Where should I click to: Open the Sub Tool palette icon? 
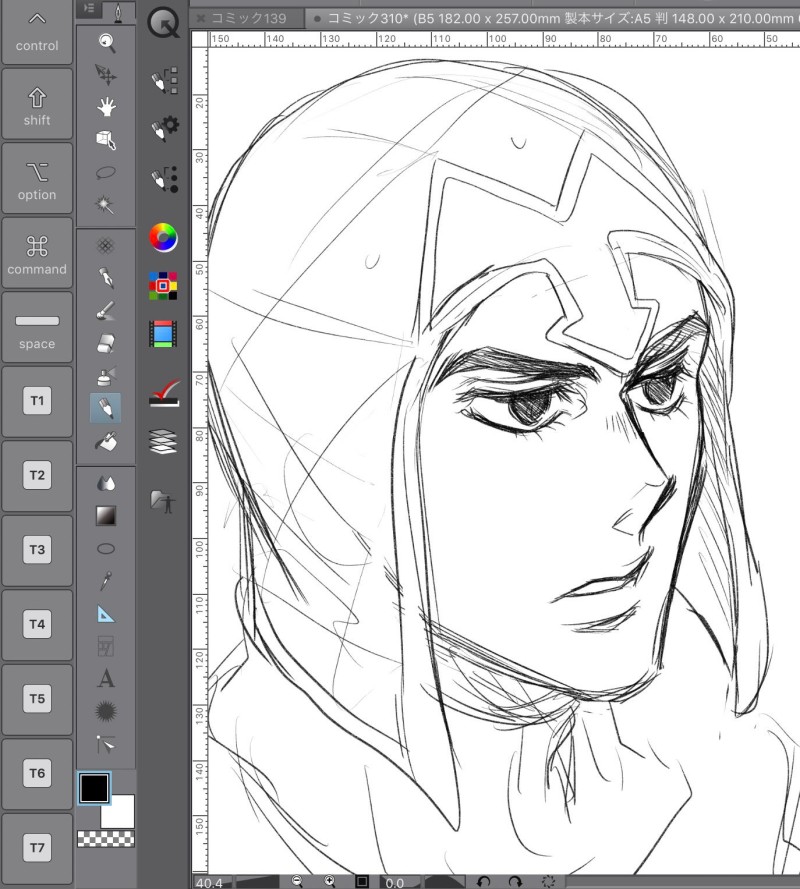(164, 81)
